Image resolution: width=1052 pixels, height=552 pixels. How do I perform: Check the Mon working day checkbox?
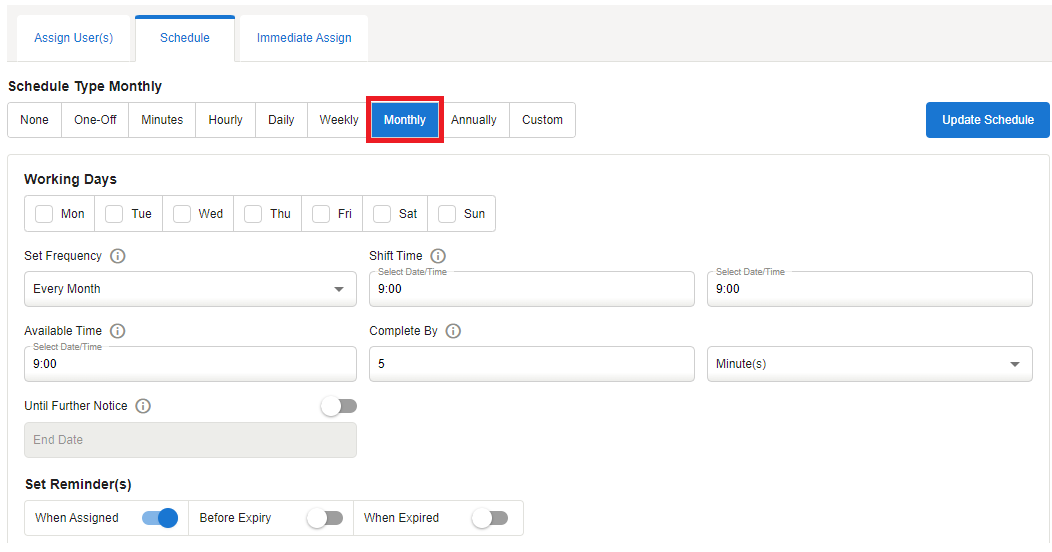pyautogui.click(x=44, y=214)
